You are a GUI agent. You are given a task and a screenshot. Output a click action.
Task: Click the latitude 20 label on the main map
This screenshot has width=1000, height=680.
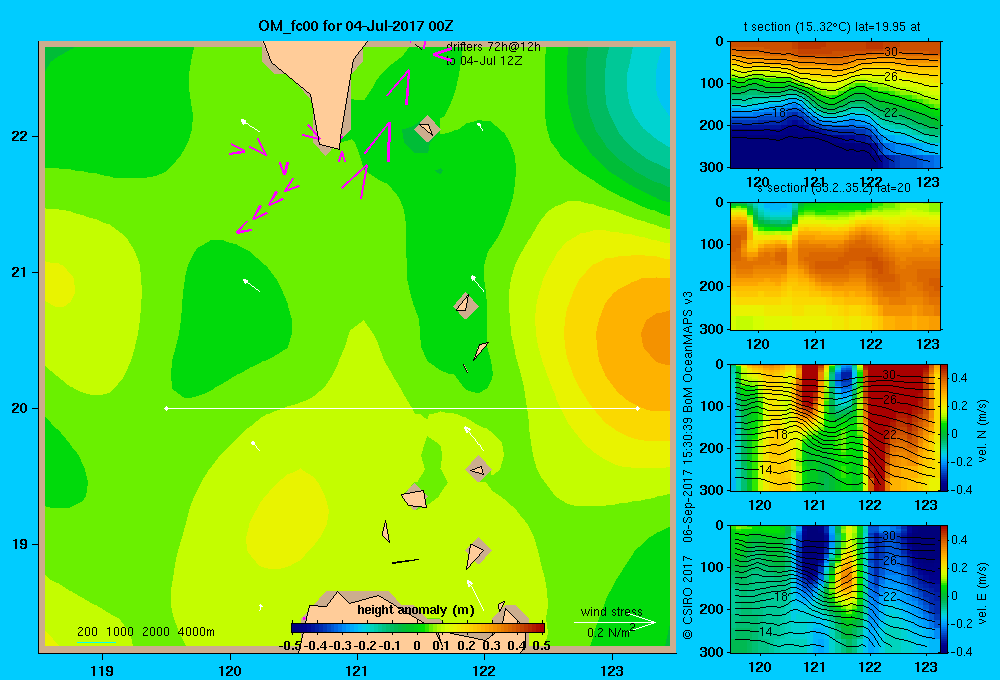click(x=20, y=408)
